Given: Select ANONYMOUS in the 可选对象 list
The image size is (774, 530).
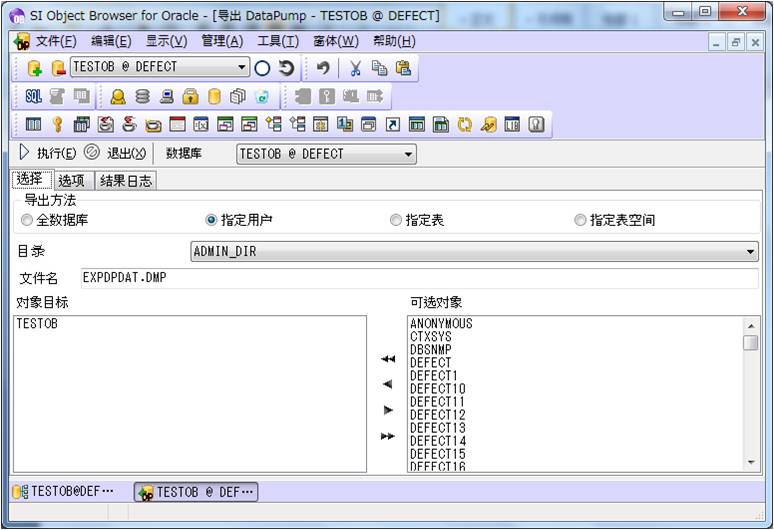Looking at the screenshot, I should click(441, 323).
